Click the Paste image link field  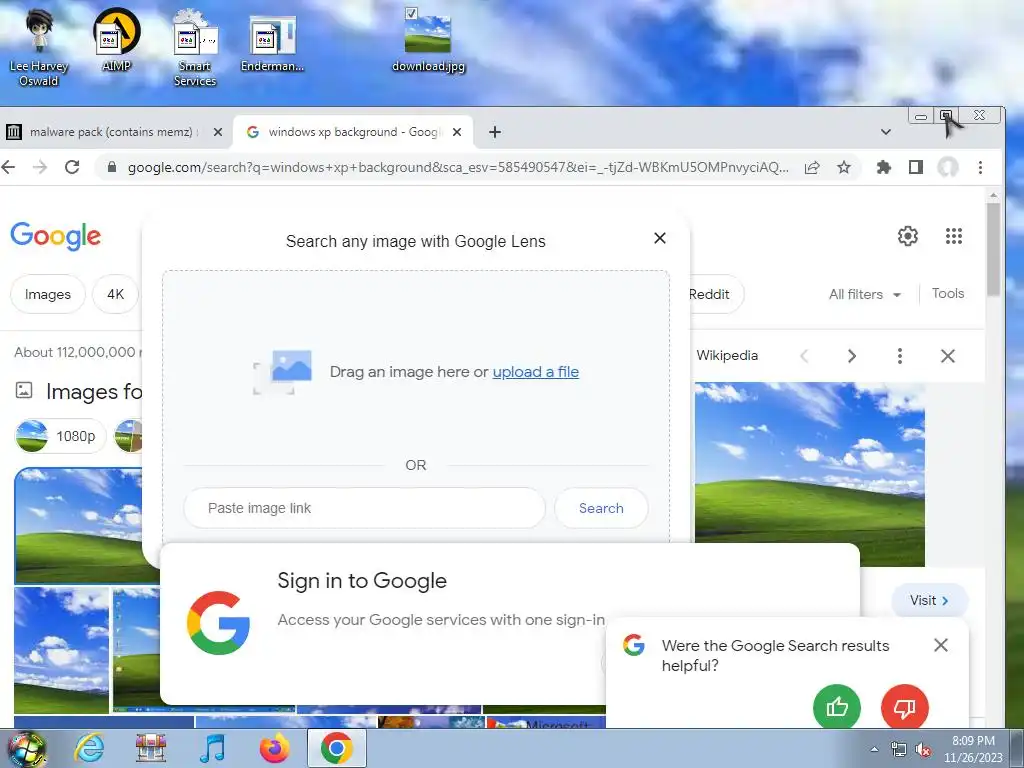[x=364, y=508]
